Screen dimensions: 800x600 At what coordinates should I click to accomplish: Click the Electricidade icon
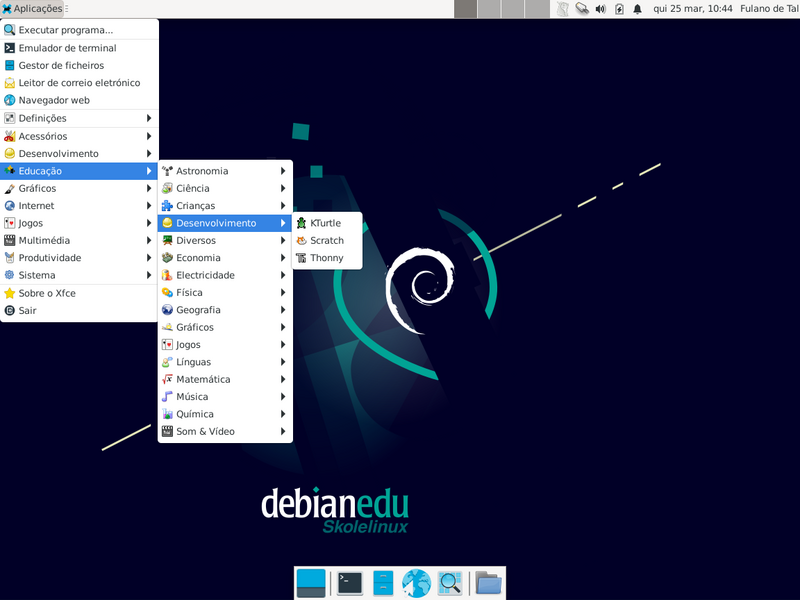[167, 275]
